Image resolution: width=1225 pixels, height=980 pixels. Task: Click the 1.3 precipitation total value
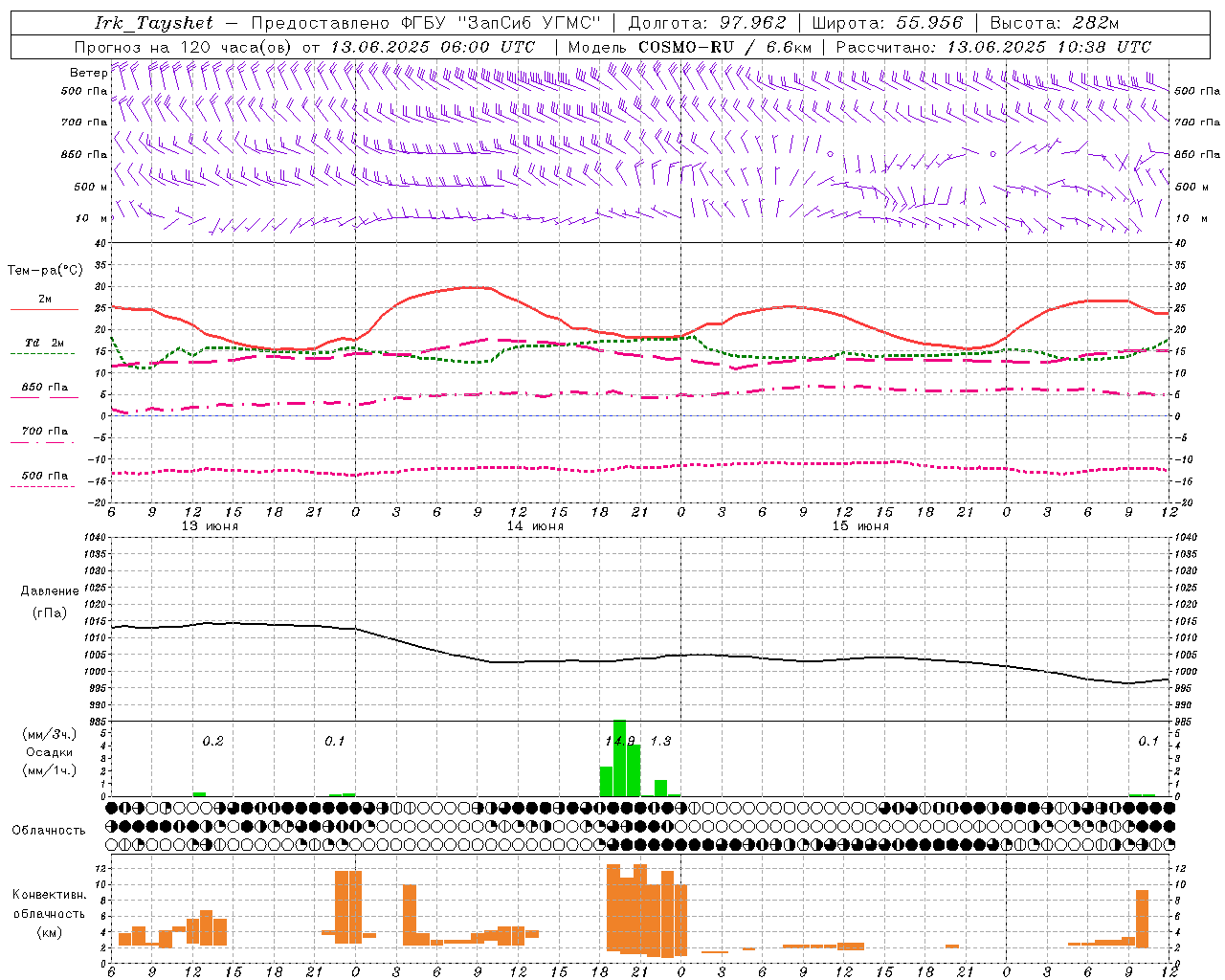(x=660, y=741)
